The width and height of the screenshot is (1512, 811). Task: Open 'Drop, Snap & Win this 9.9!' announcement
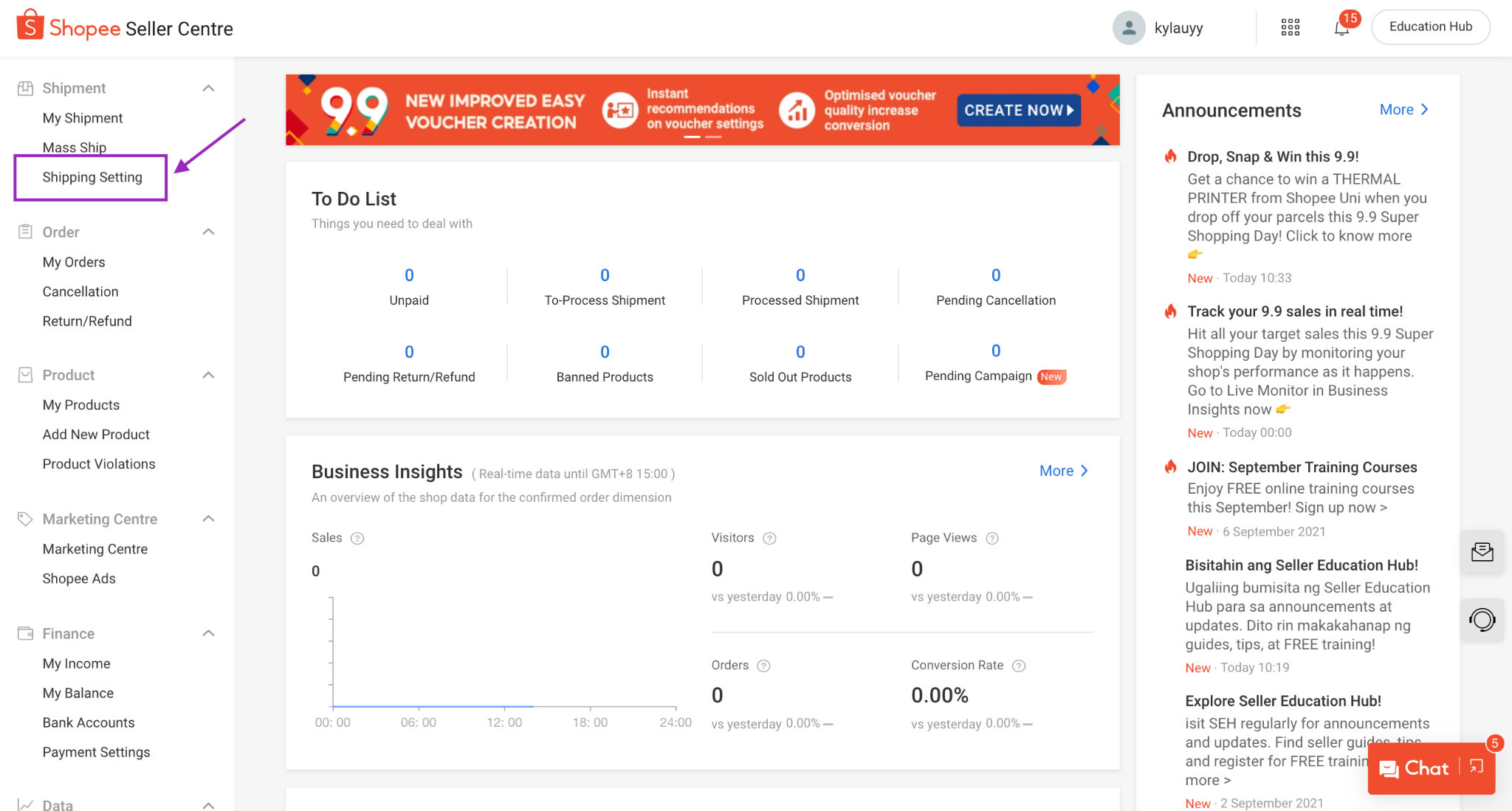click(x=1273, y=156)
